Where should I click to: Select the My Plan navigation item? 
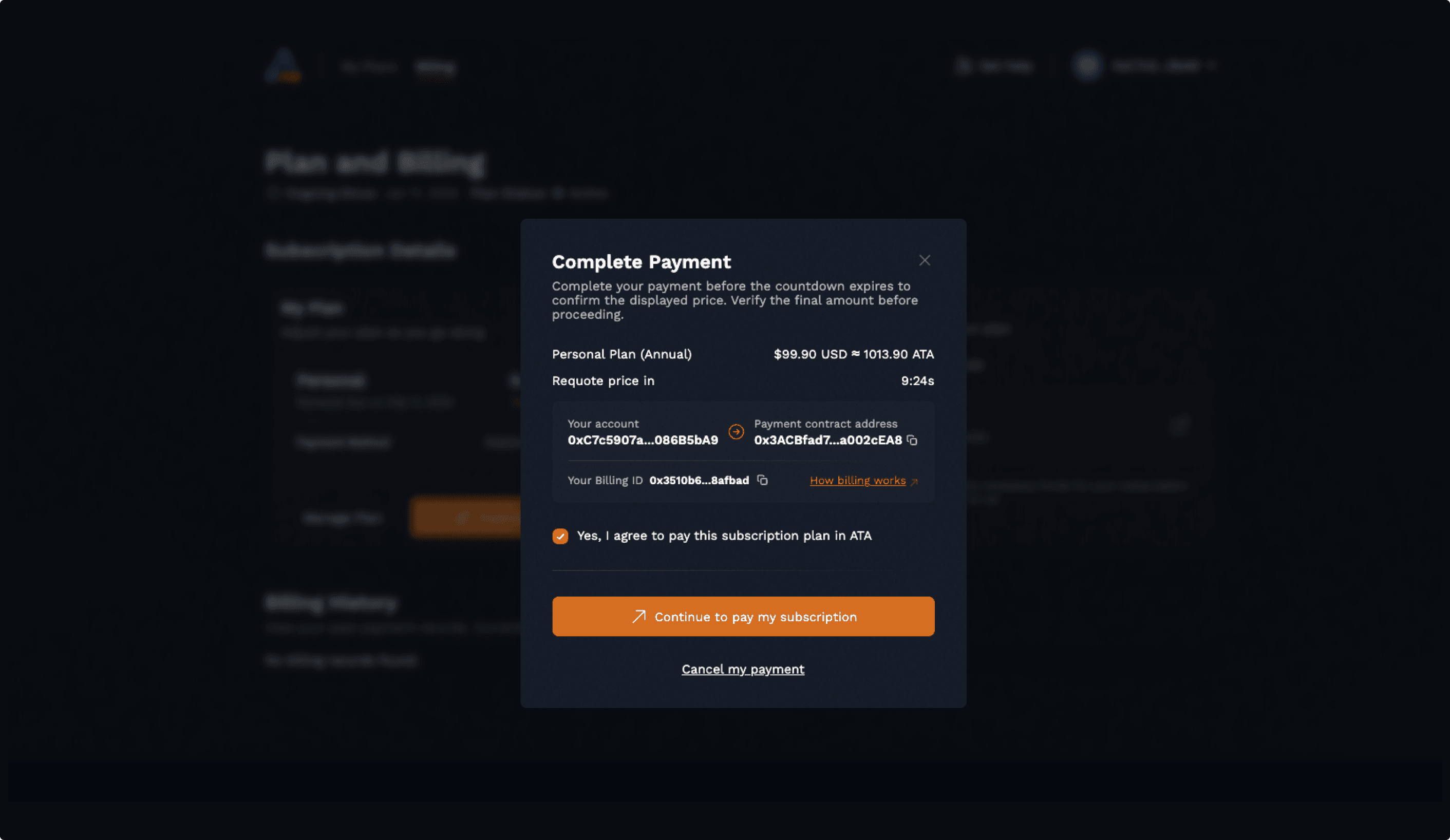(369, 66)
